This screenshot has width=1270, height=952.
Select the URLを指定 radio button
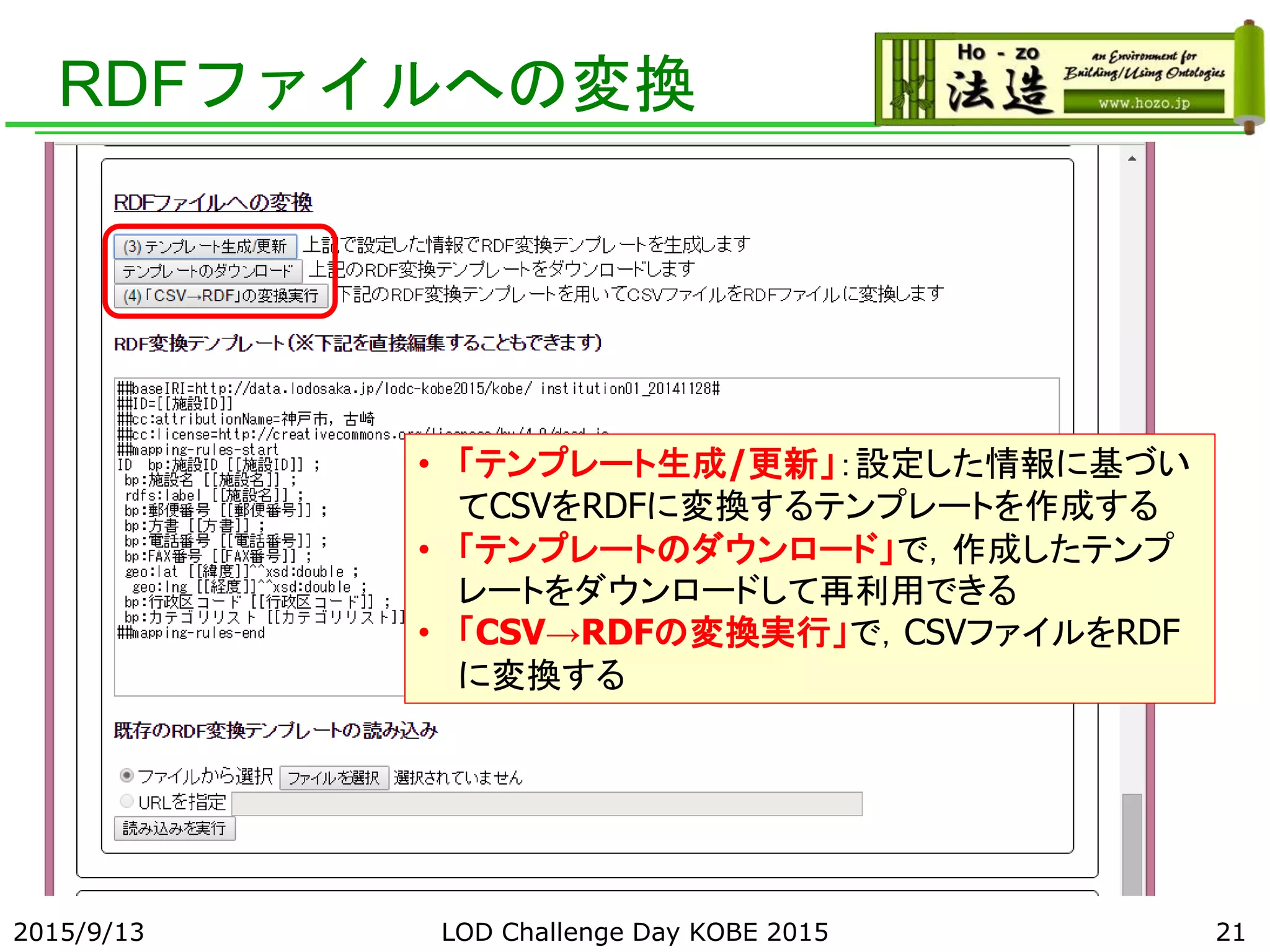coord(127,801)
